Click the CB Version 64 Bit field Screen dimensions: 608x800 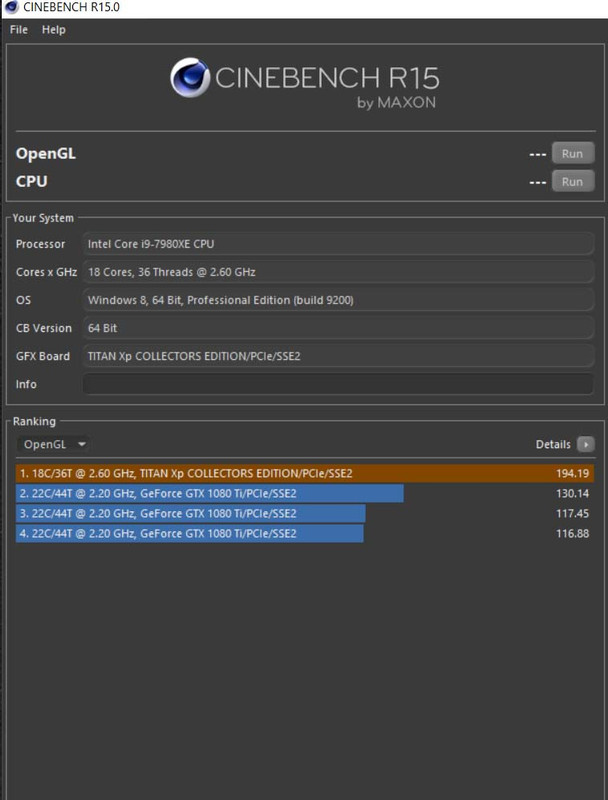(338, 328)
